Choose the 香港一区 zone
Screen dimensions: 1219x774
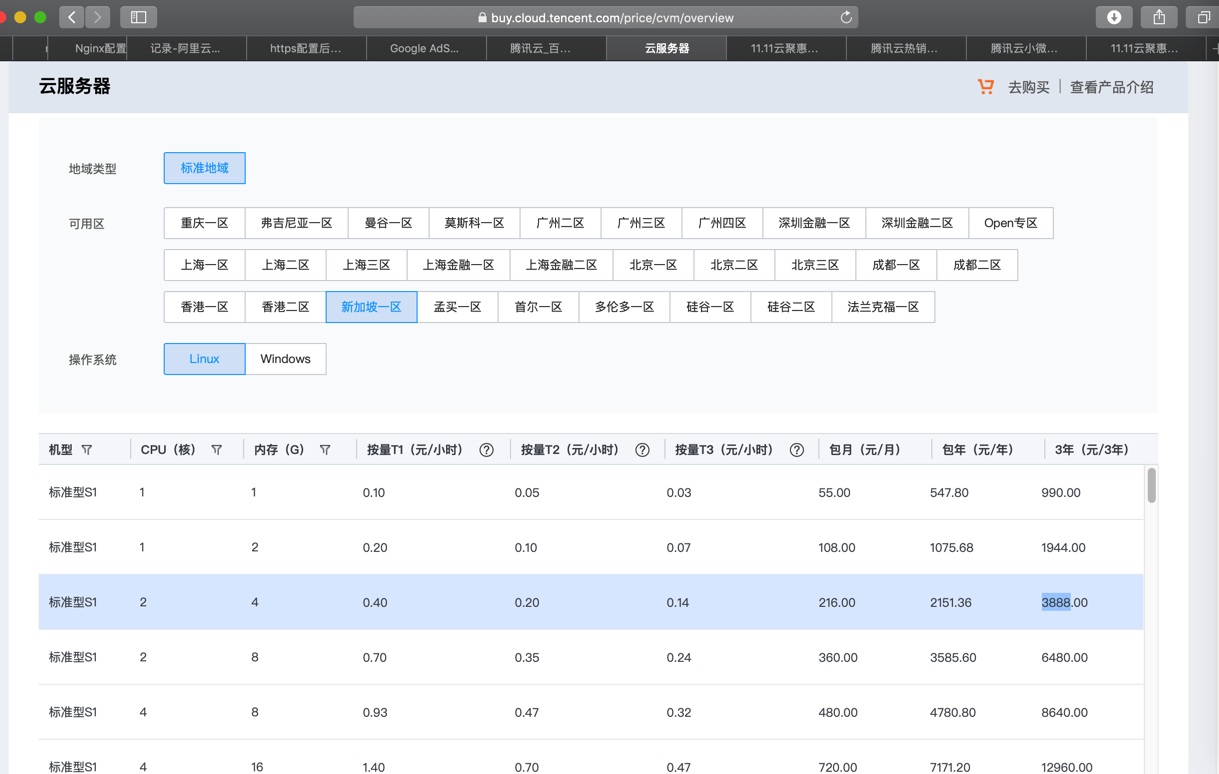pyautogui.click(x=204, y=307)
